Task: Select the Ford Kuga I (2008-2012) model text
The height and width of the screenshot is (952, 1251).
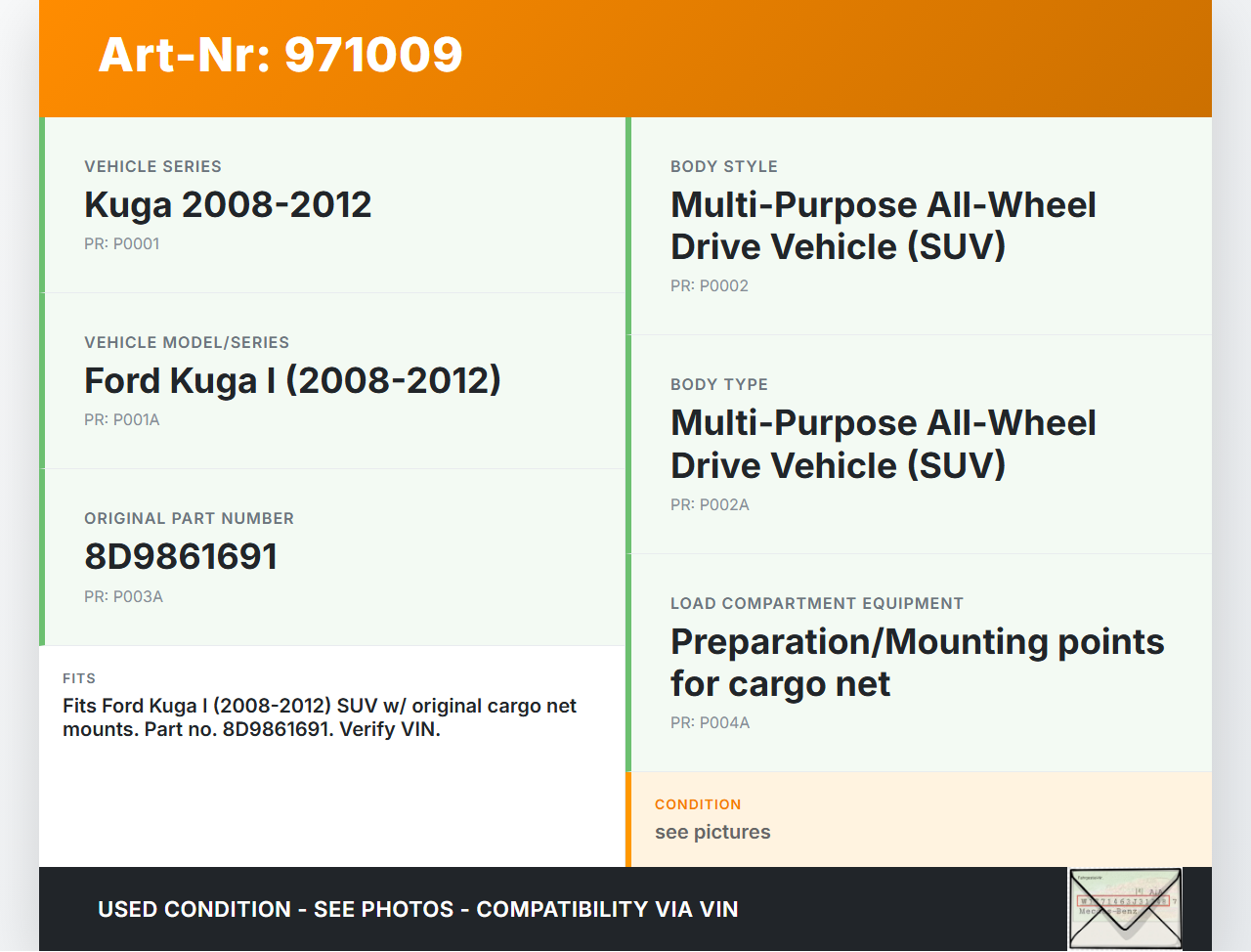Action: pos(292,381)
